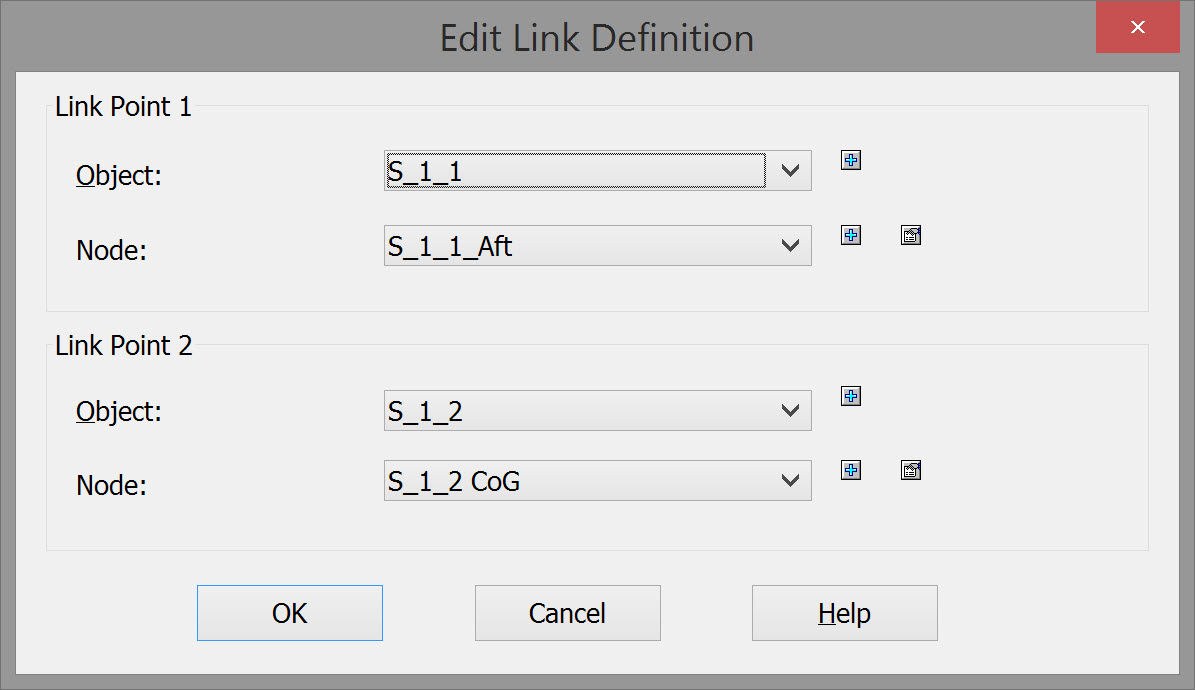Open Help for this dialog
Screen dimensions: 1195x690
click(x=844, y=613)
